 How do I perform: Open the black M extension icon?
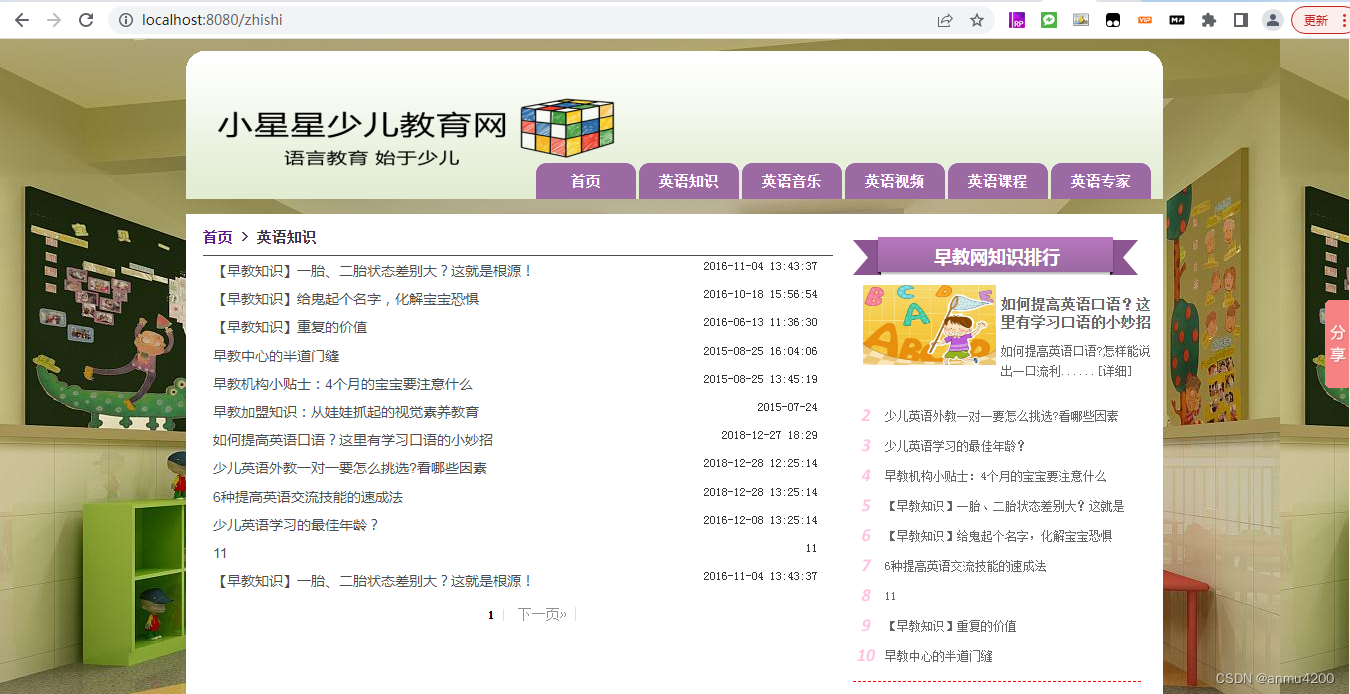[x=1177, y=20]
